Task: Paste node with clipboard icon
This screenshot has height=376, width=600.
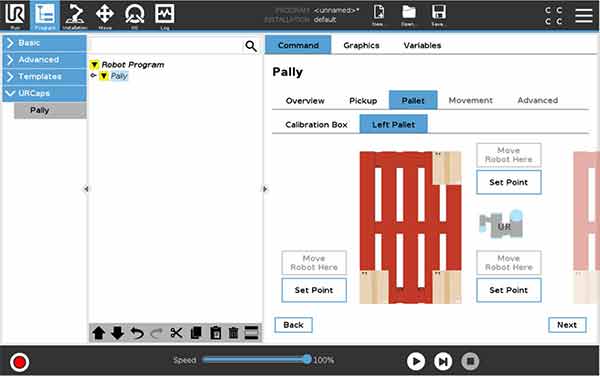Action: pos(215,333)
